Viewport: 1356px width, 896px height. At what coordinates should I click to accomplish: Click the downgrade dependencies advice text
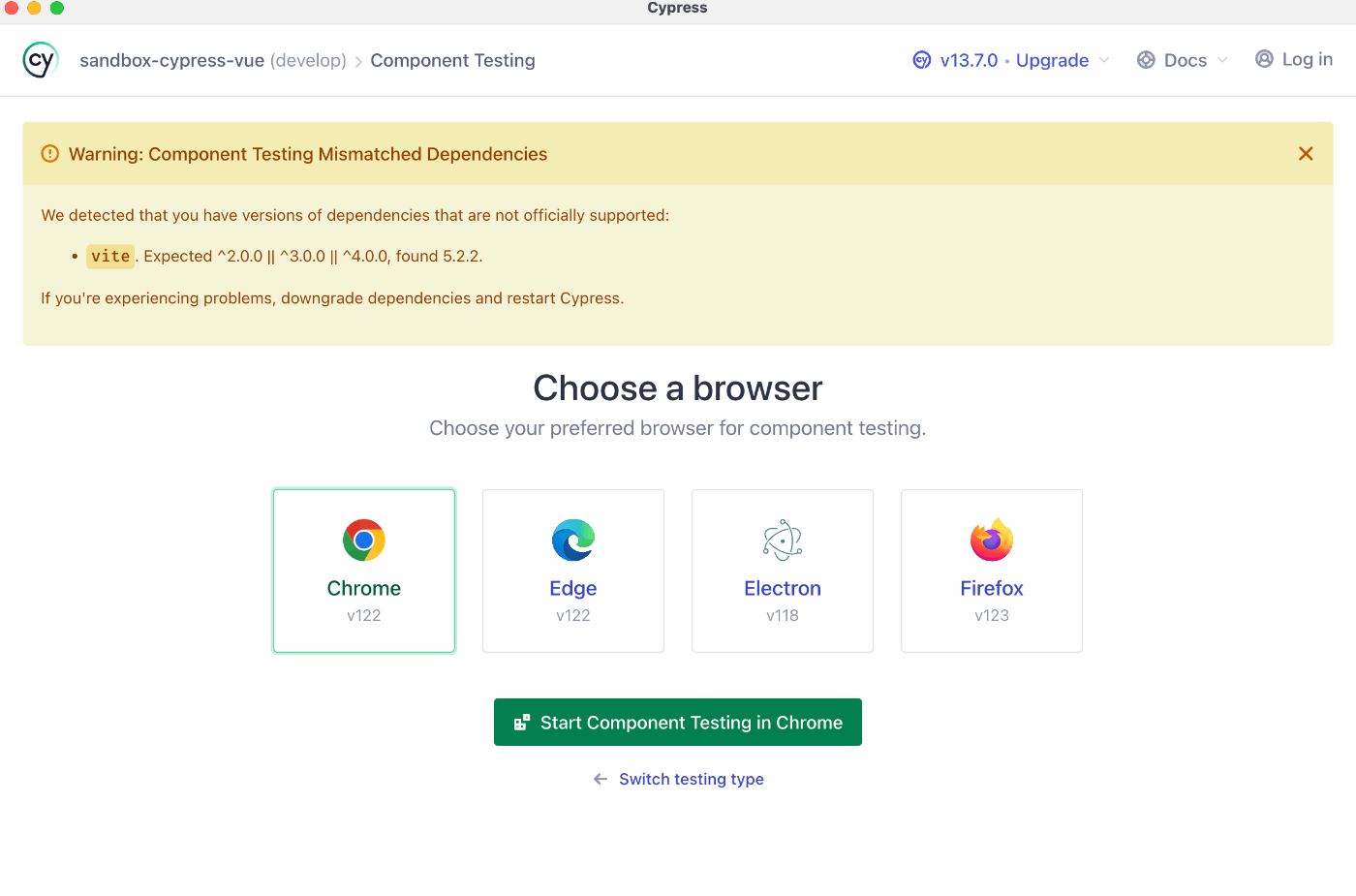tap(332, 298)
